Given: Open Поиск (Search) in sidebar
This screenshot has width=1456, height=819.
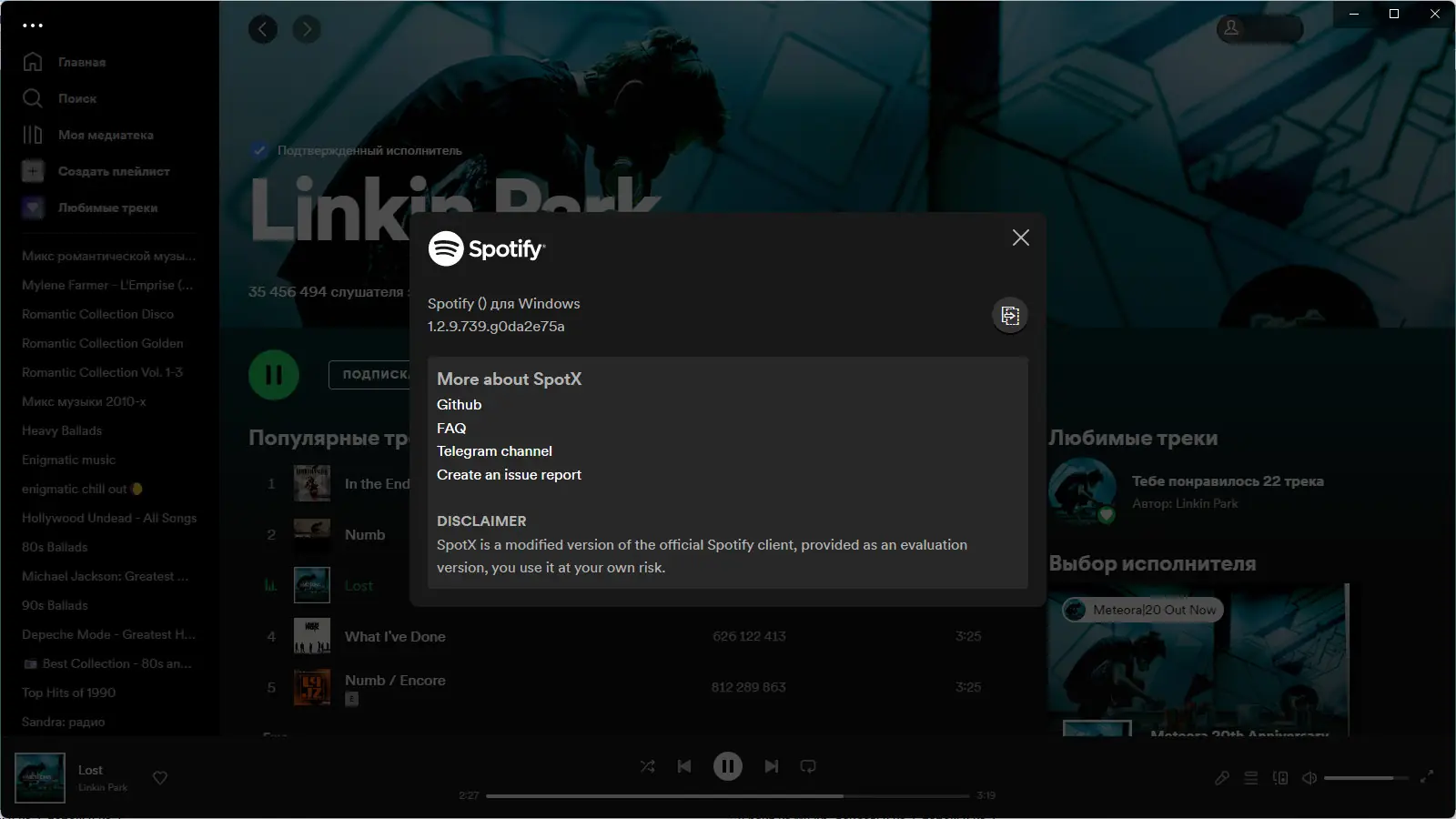Looking at the screenshot, I should tap(77, 99).
